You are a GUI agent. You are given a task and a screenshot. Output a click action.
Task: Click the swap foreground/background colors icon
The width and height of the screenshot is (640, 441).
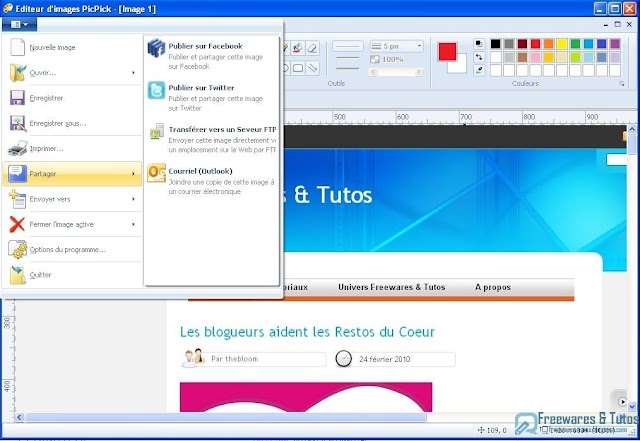click(x=479, y=57)
